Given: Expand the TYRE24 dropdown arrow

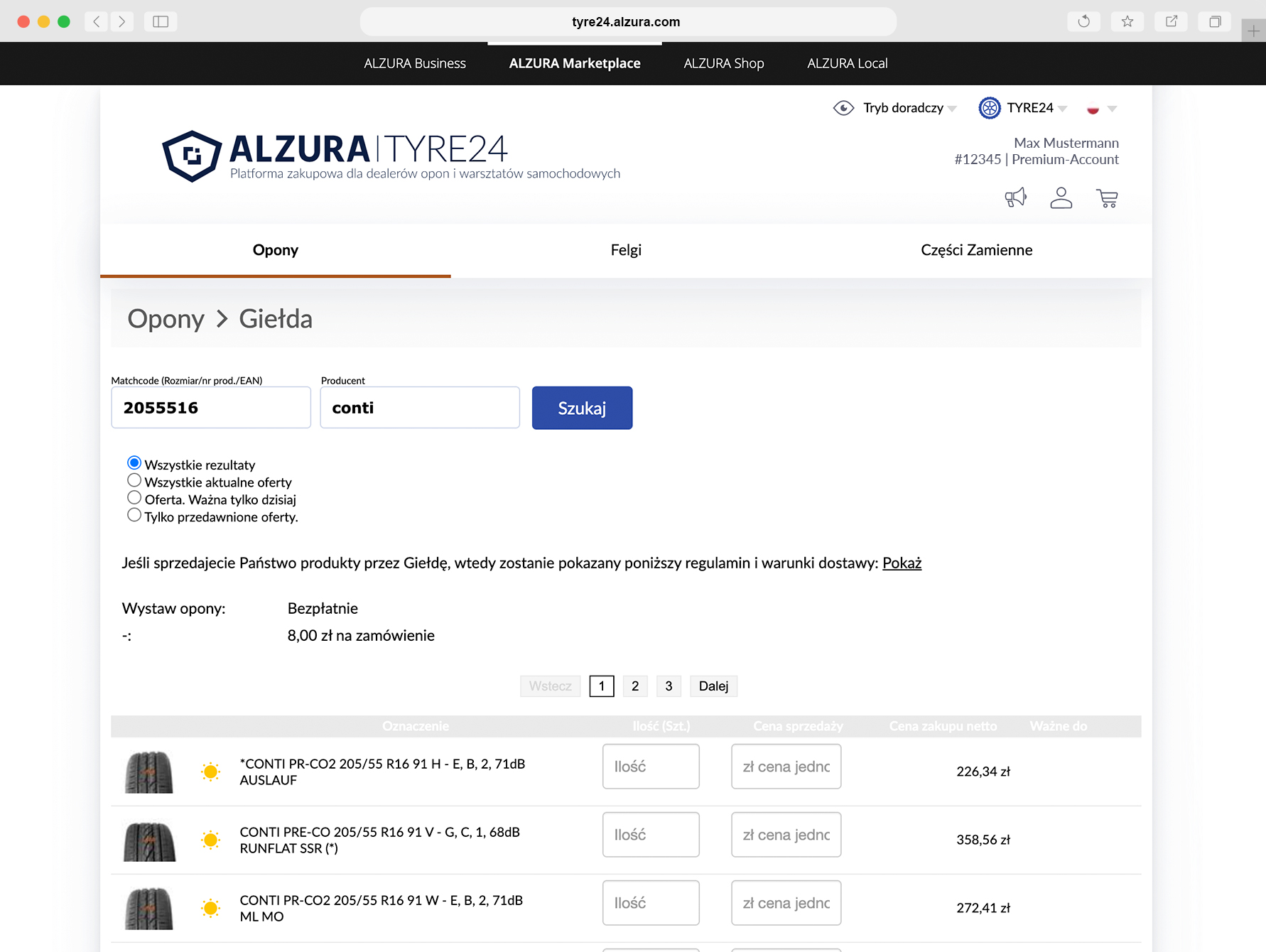Looking at the screenshot, I should (1062, 109).
